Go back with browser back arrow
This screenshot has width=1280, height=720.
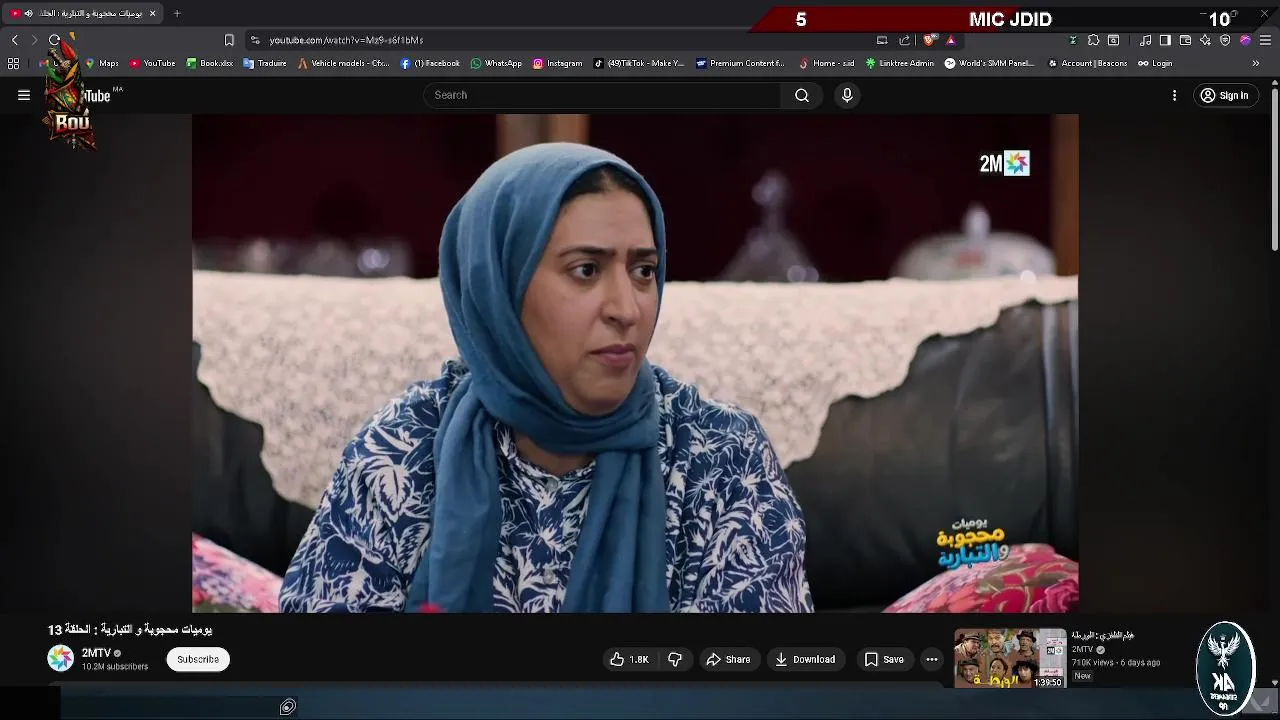(14, 40)
